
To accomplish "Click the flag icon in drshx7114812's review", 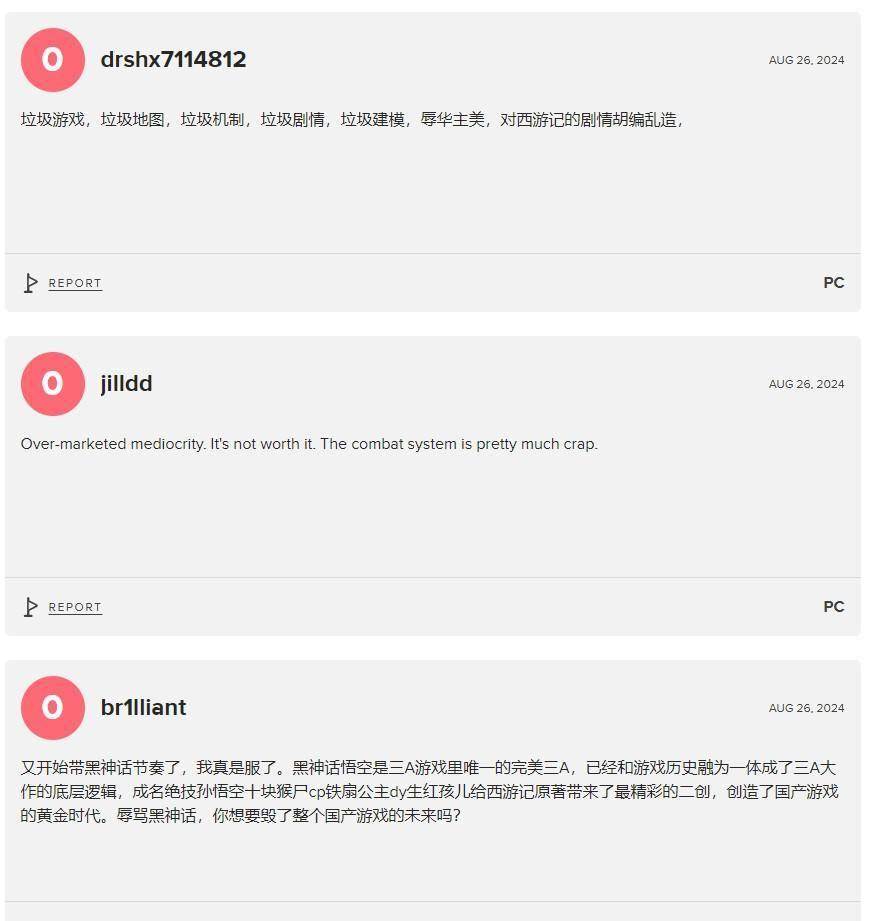I will coord(31,283).
